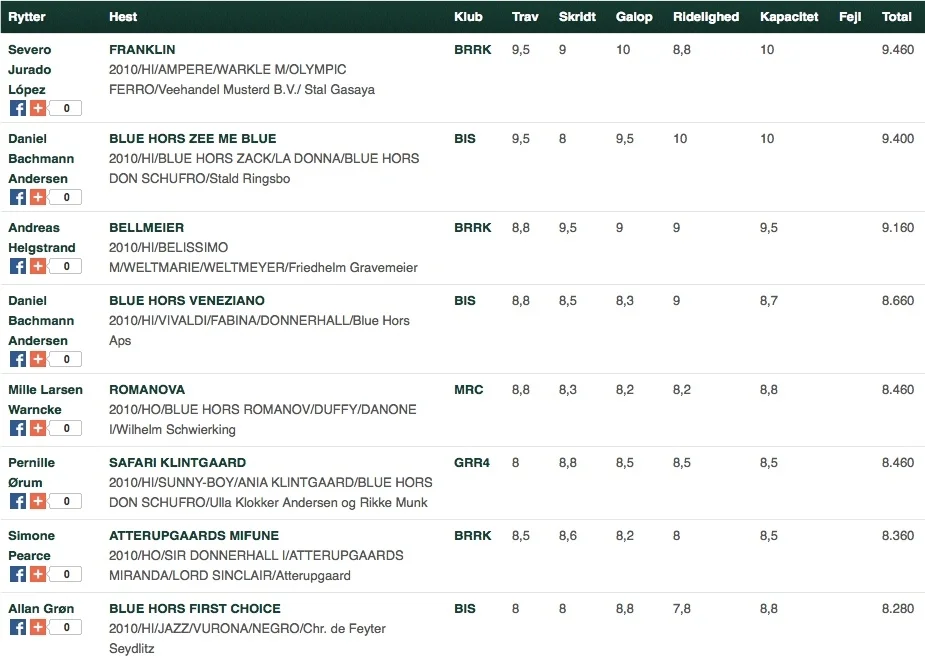This screenshot has width=925, height=662.
Task: Share Zee Me Blue rider's row on Facebook
Action: click(x=18, y=197)
